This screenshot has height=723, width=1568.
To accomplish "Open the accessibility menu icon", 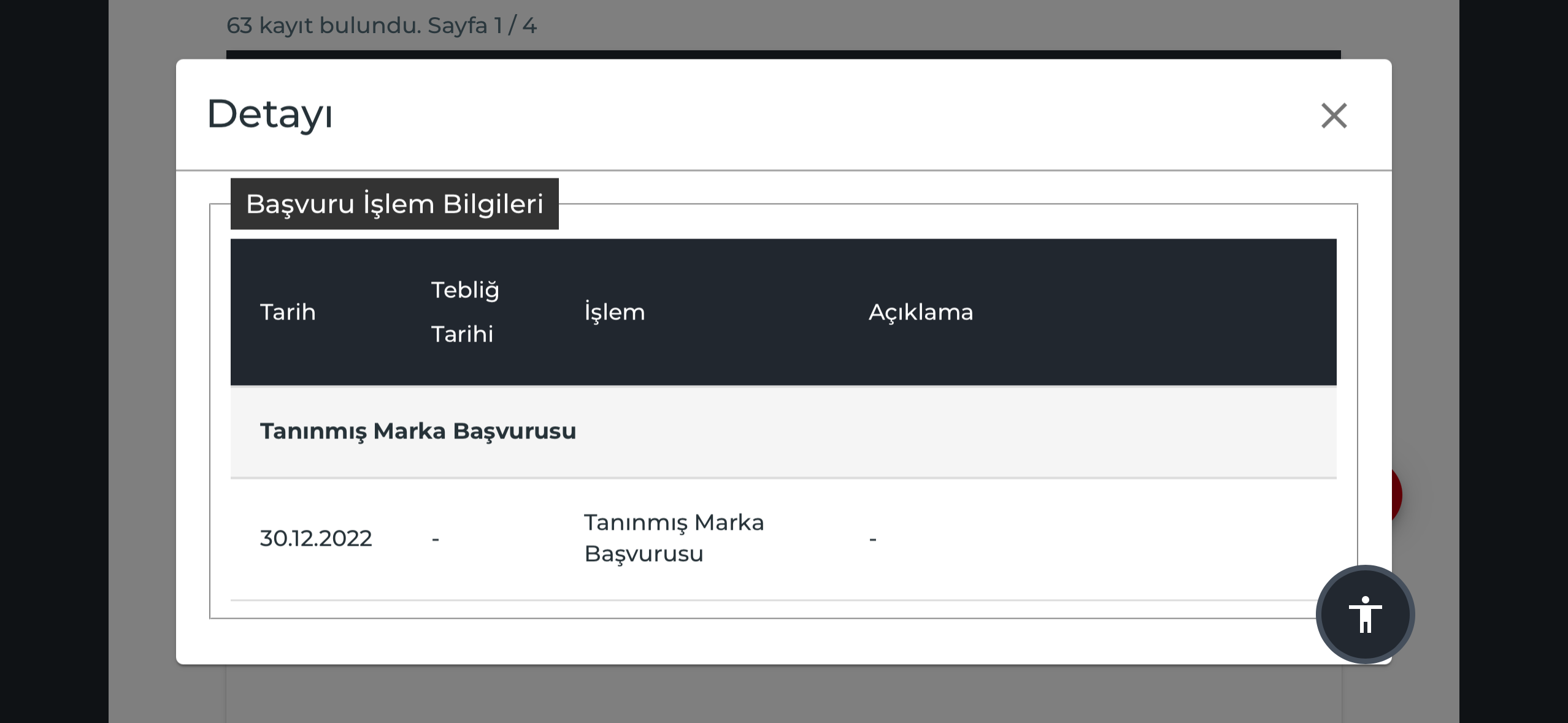I will point(1365,614).
